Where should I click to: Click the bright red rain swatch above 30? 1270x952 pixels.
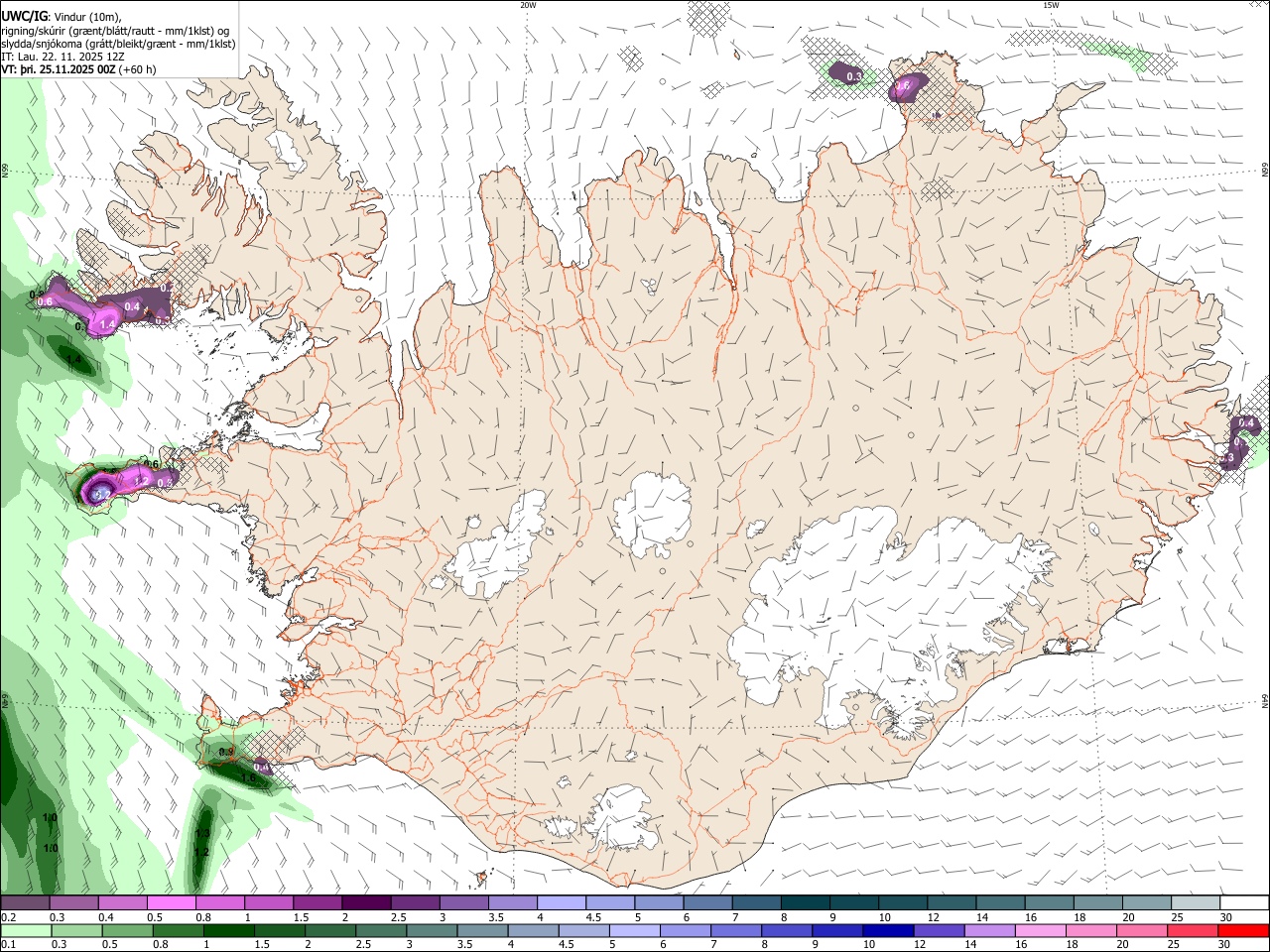pyautogui.click(x=1245, y=930)
